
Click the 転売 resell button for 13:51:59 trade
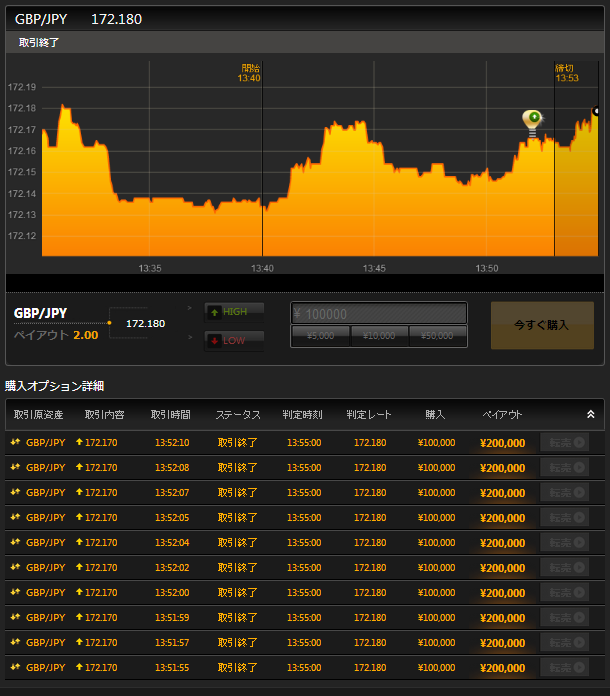[x=565, y=617]
